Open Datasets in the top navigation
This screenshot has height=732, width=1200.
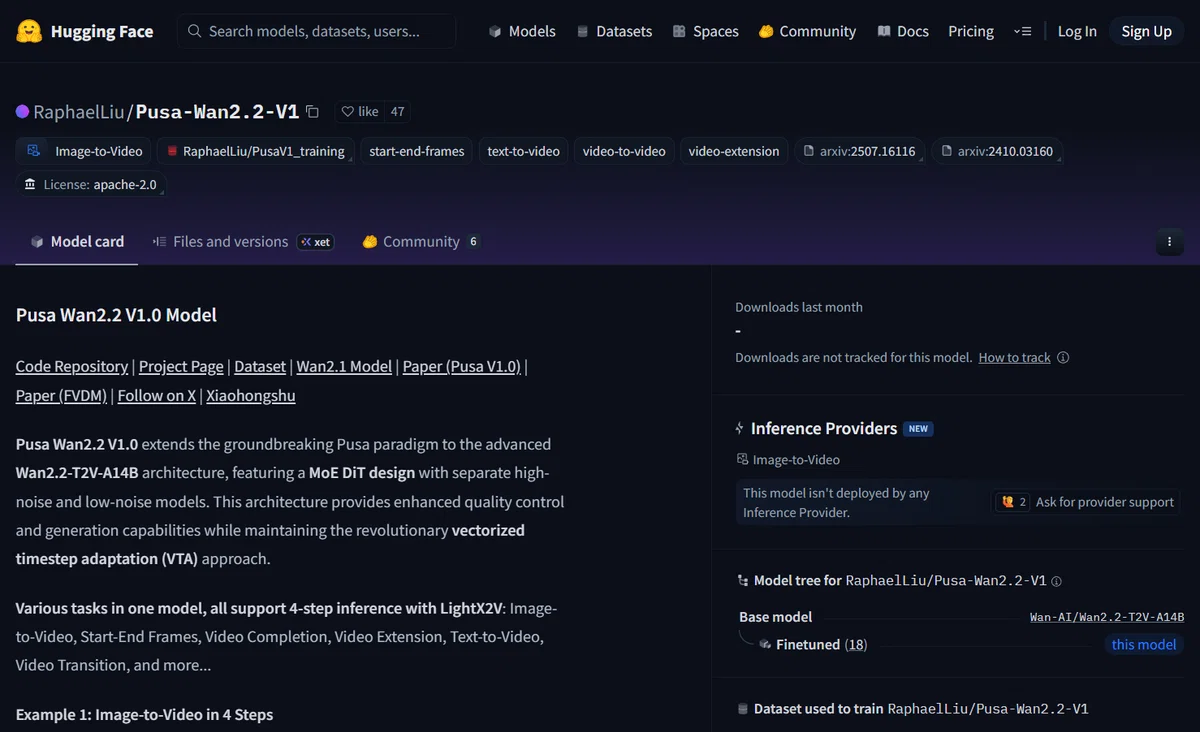pos(614,31)
